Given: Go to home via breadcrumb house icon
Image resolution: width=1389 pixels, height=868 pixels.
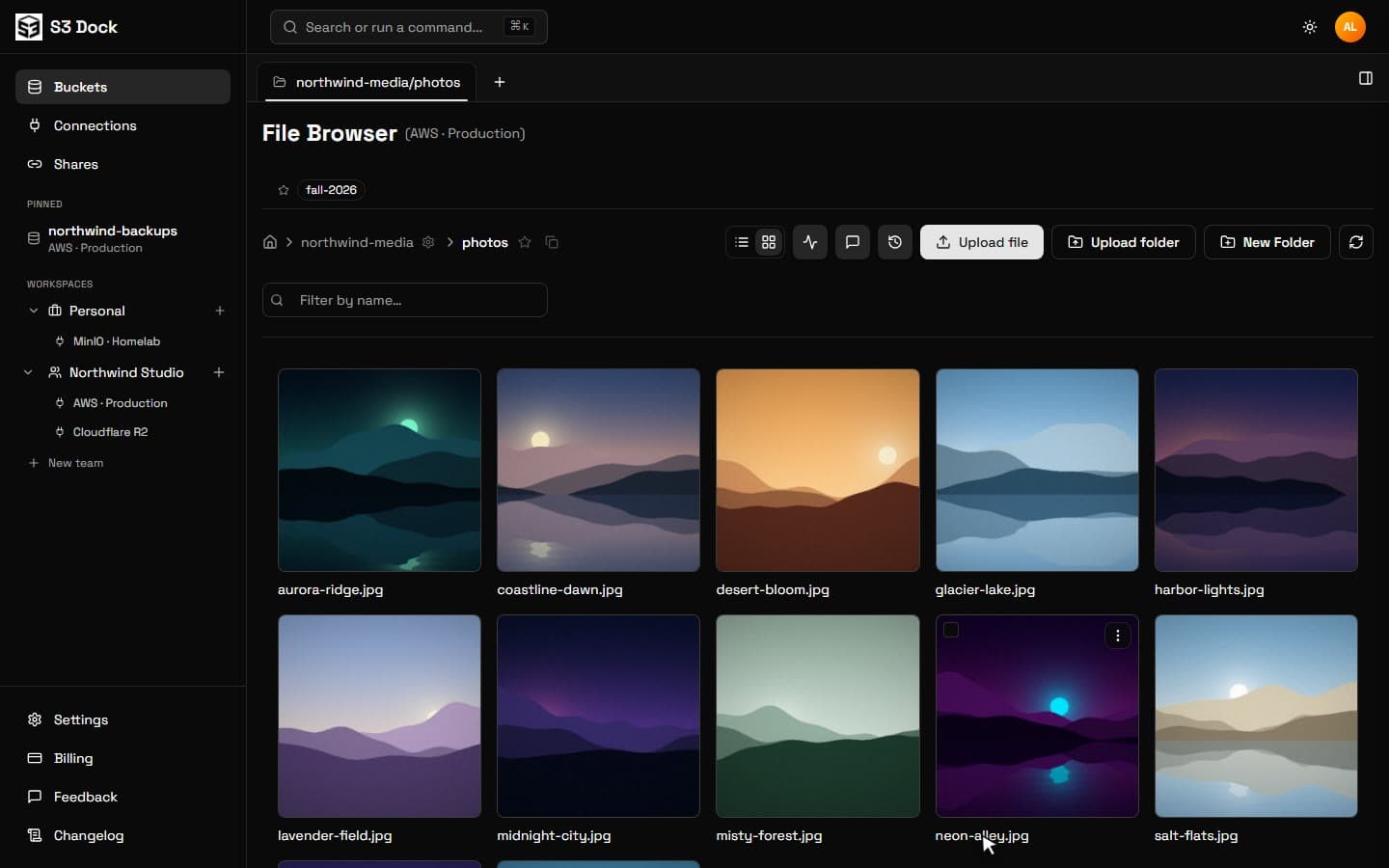Looking at the screenshot, I should coord(270,242).
